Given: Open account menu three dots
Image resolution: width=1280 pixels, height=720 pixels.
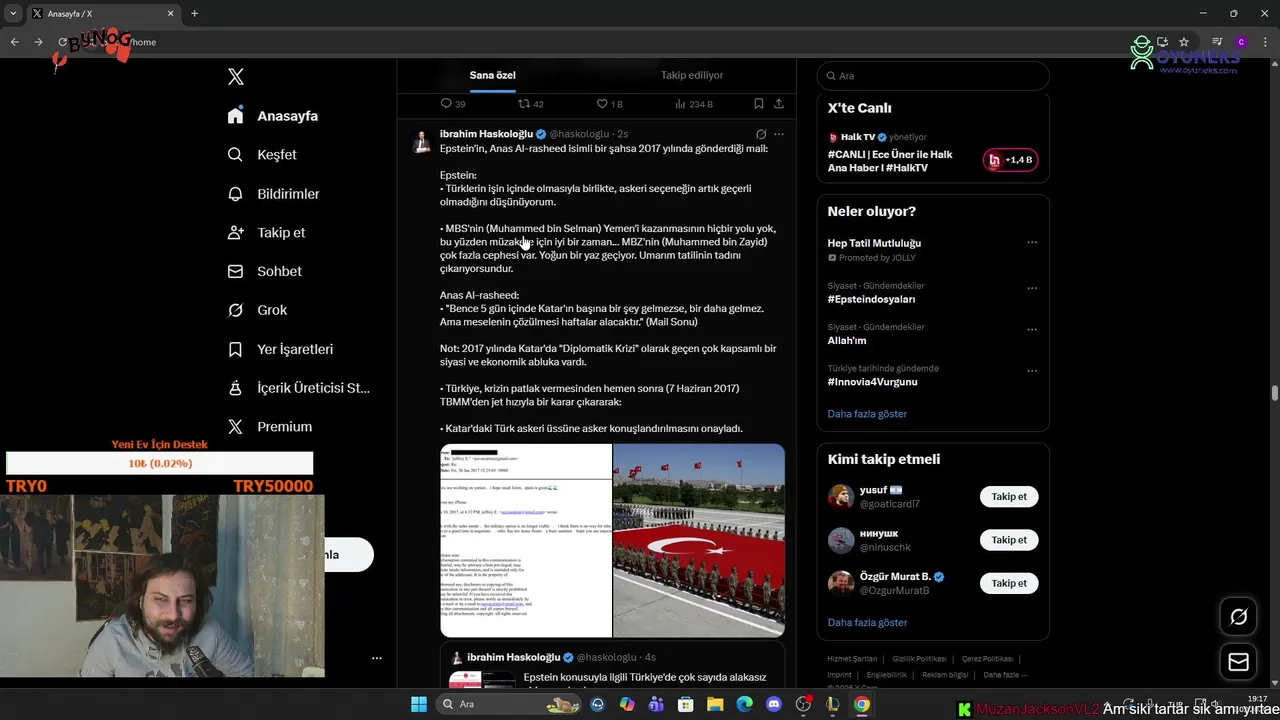Looking at the screenshot, I should (x=377, y=658).
